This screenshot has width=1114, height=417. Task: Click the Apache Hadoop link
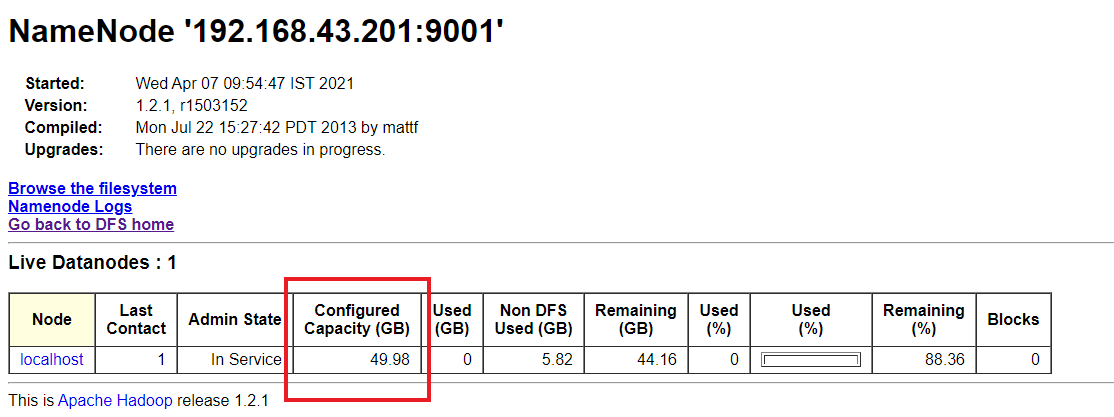click(115, 401)
